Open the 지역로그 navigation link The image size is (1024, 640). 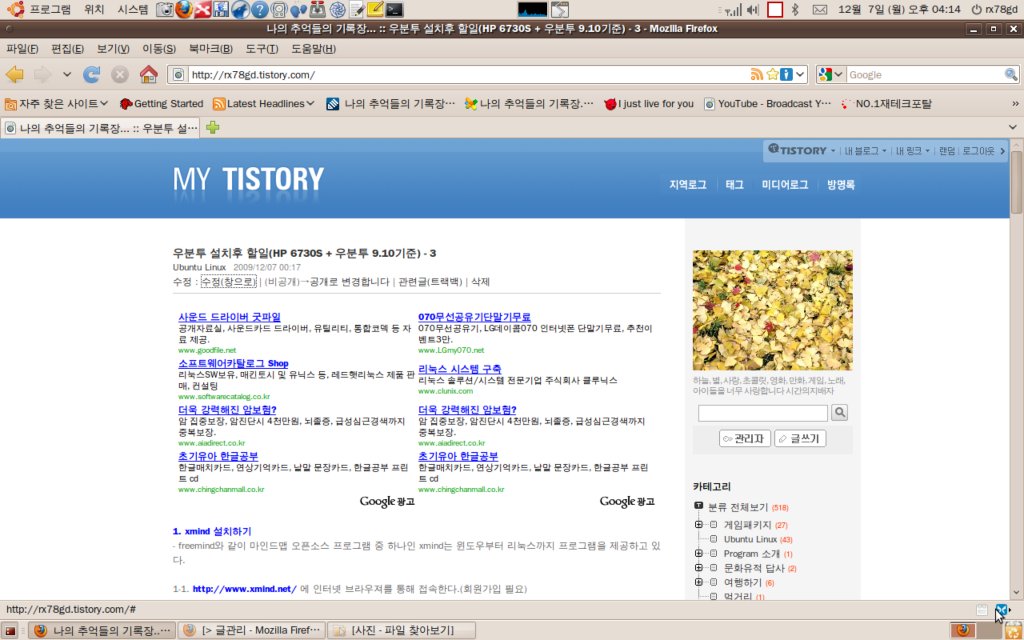coord(688,185)
